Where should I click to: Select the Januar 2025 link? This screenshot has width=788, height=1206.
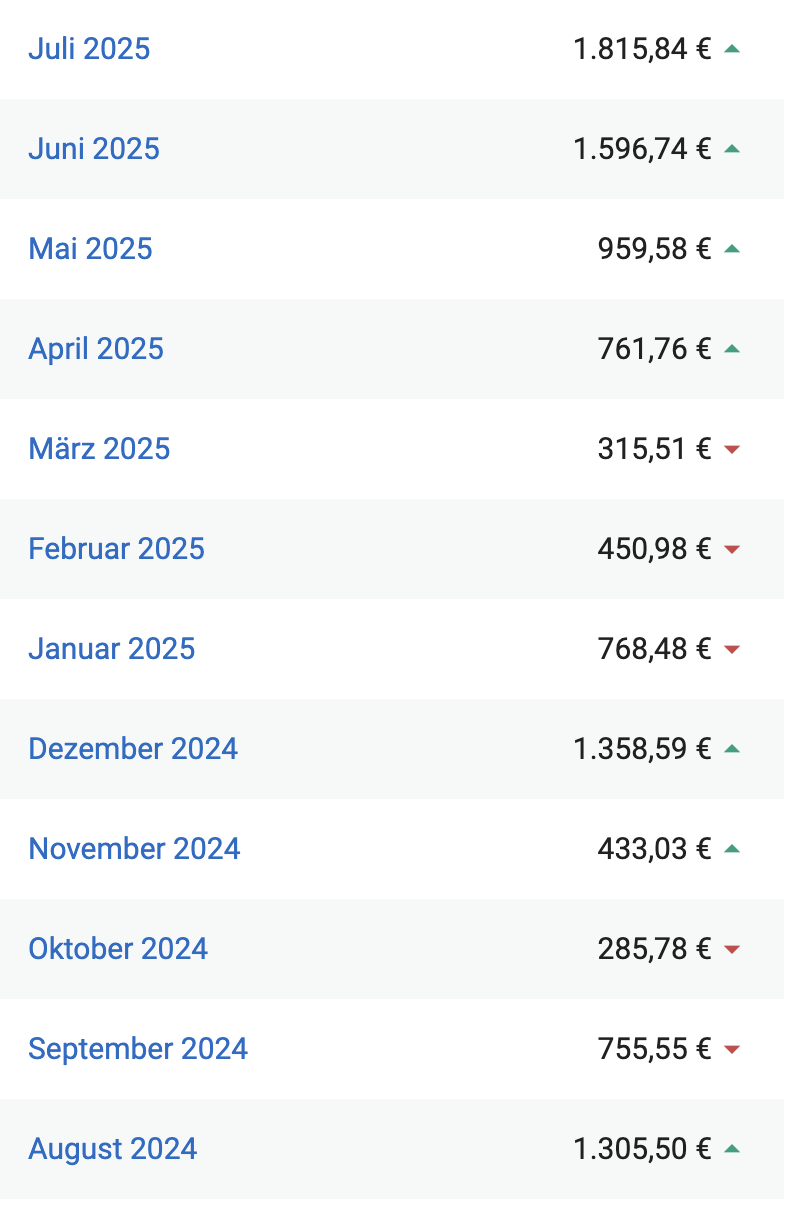pyautogui.click(x=112, y=649)
